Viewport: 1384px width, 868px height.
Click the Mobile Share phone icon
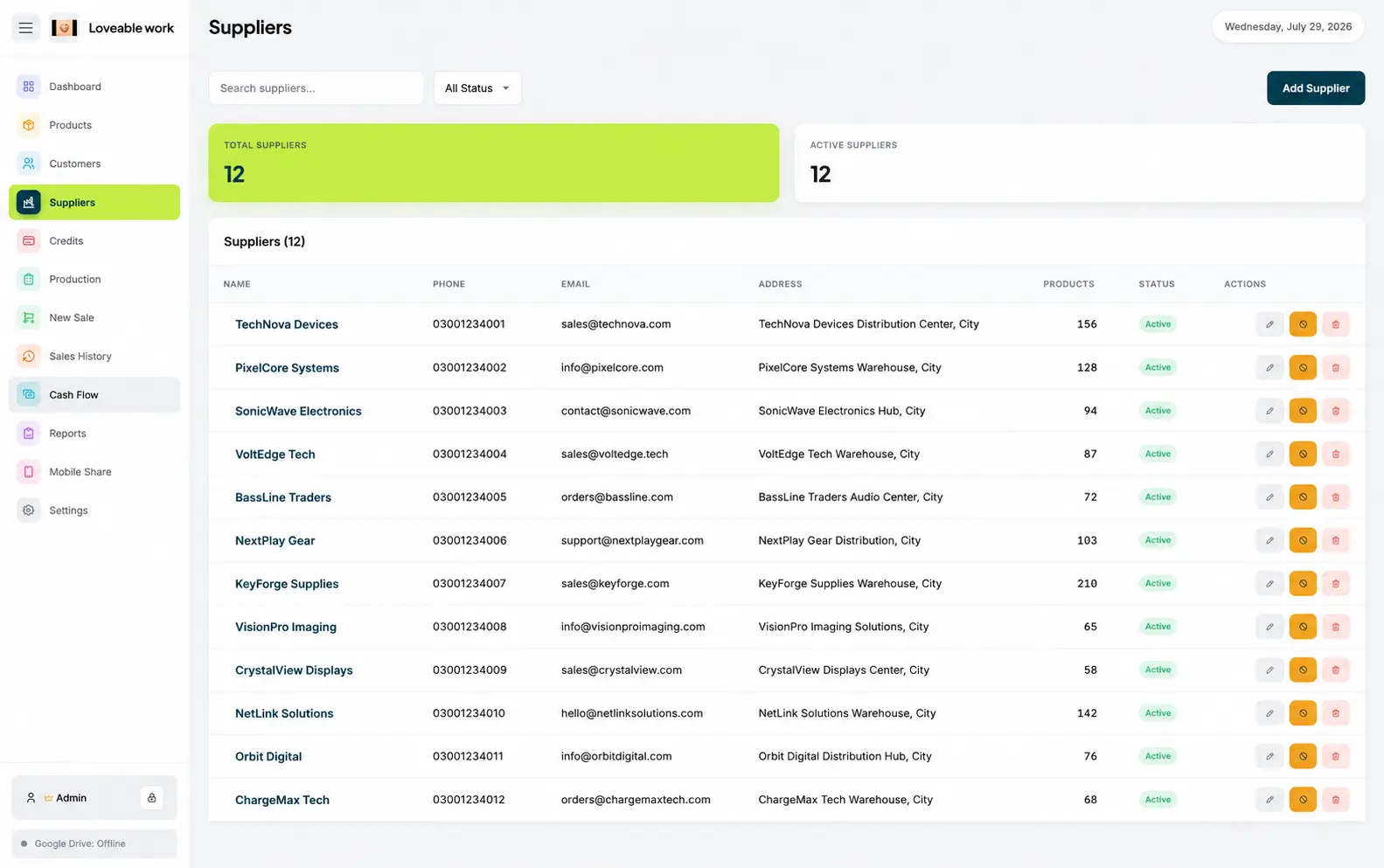pyautogui.click(x=29, y=471)
